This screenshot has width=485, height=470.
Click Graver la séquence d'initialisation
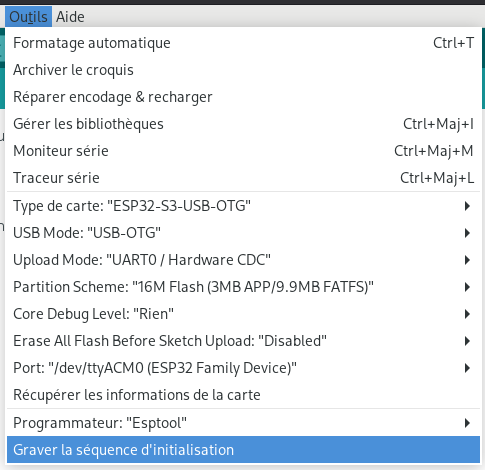[x=243, y=450]
